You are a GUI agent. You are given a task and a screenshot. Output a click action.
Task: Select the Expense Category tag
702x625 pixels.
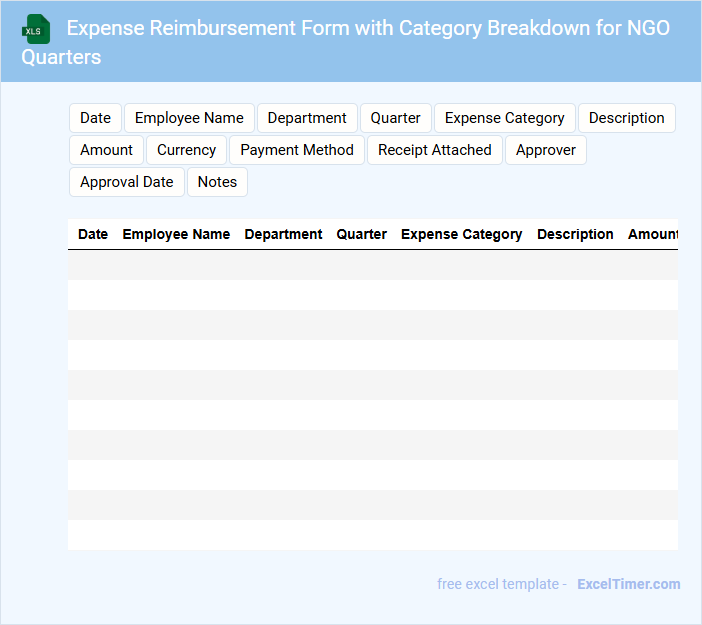[504, 118]
